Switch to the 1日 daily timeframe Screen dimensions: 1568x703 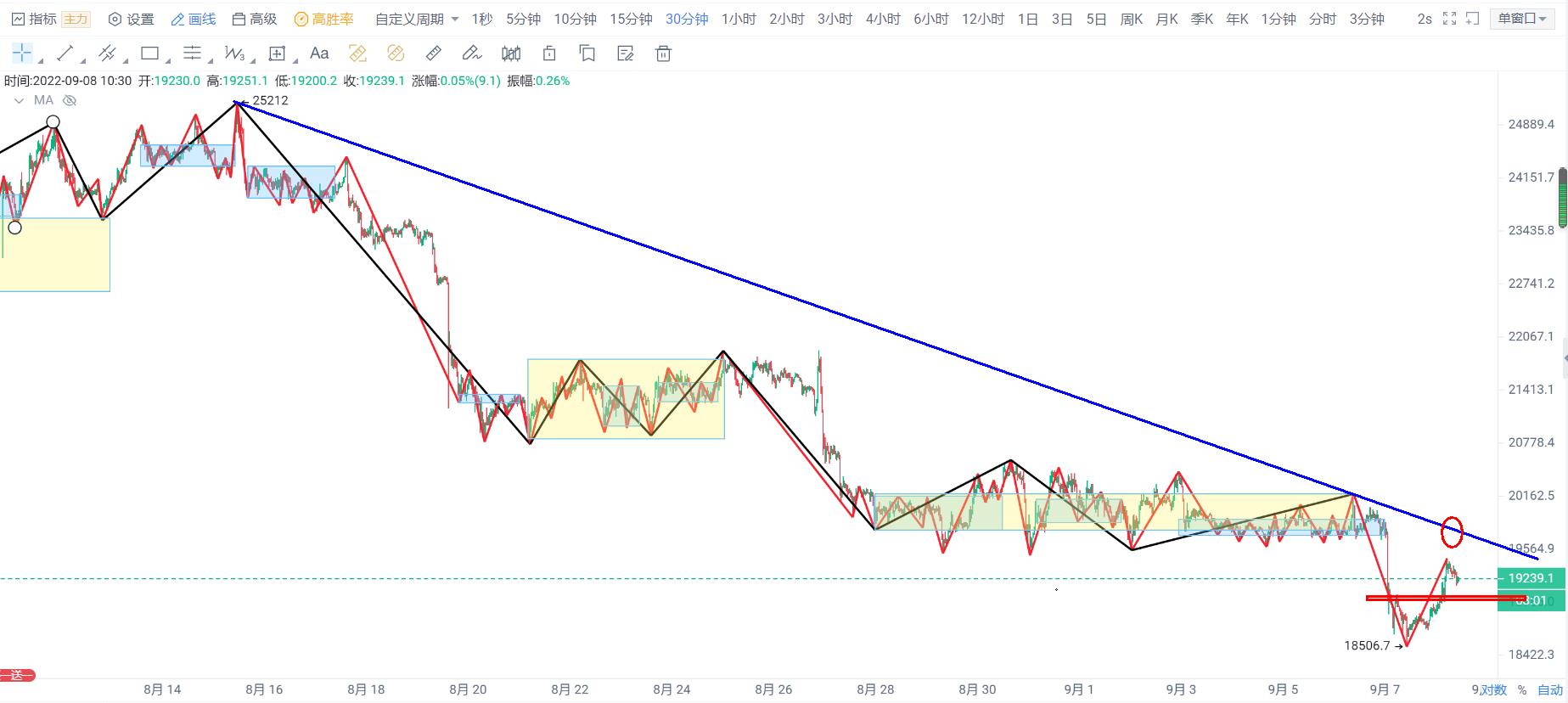tap(1027, 19)
